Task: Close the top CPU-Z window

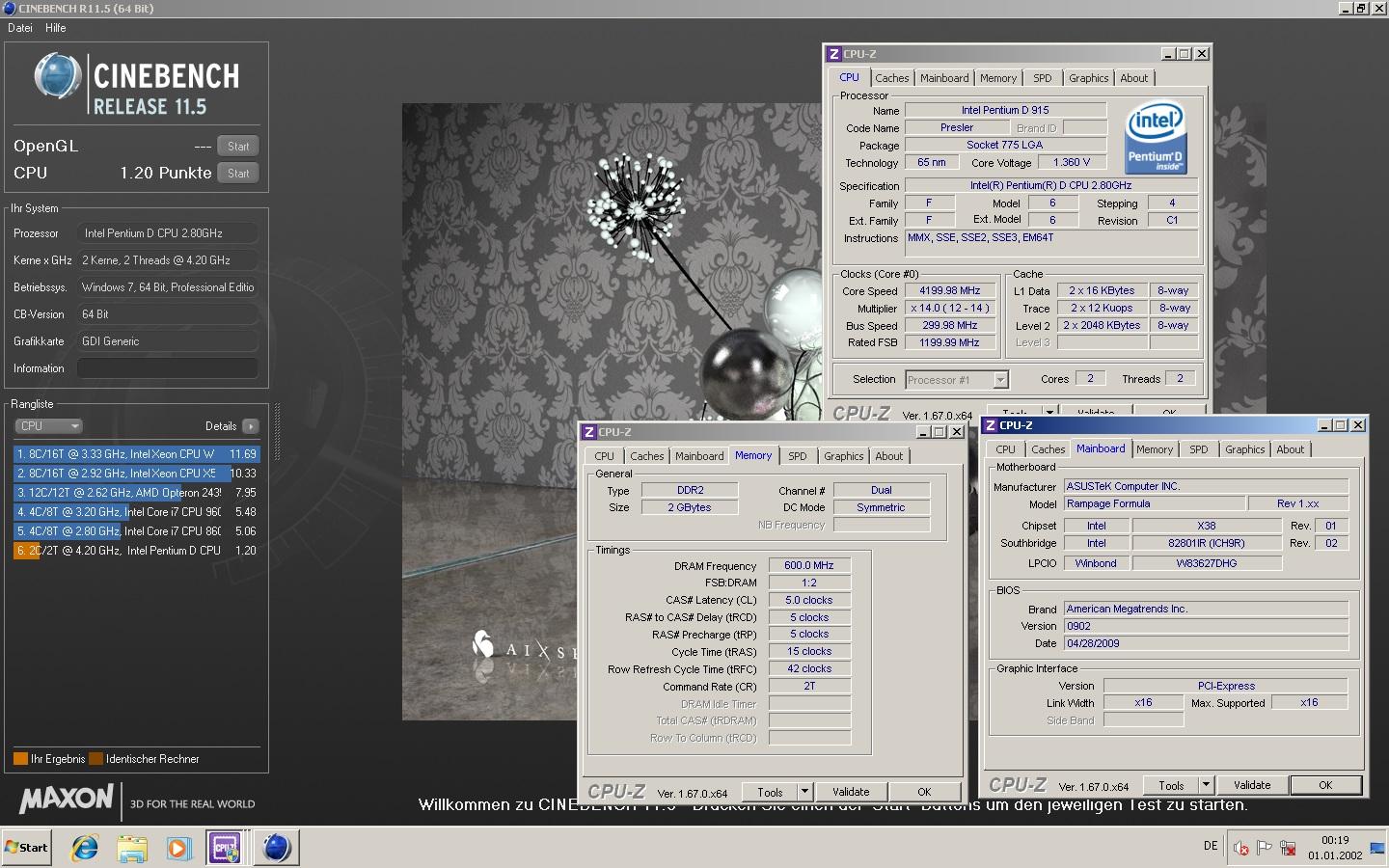Action: point(1202,54)
